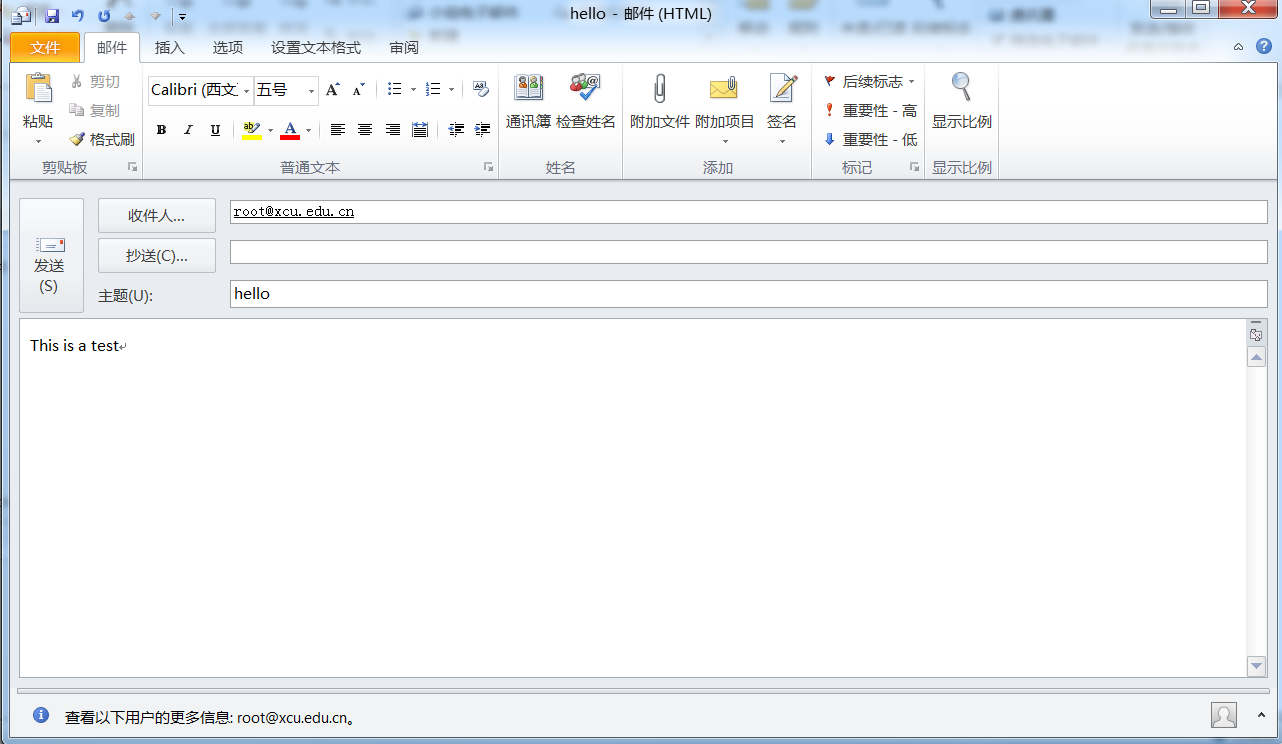Focus the empty CC address field
This screenshot has width=1282, height=744.
[748, 252]
